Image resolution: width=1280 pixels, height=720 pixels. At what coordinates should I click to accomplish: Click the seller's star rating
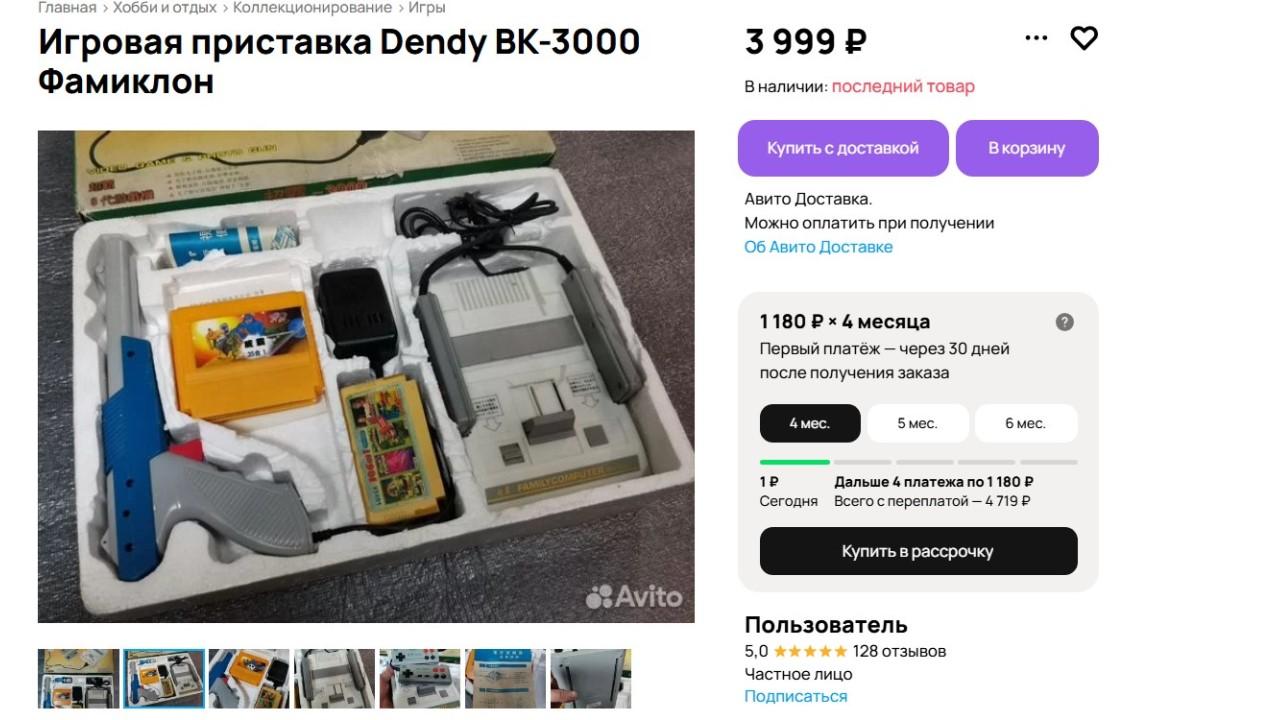(810, 651)
